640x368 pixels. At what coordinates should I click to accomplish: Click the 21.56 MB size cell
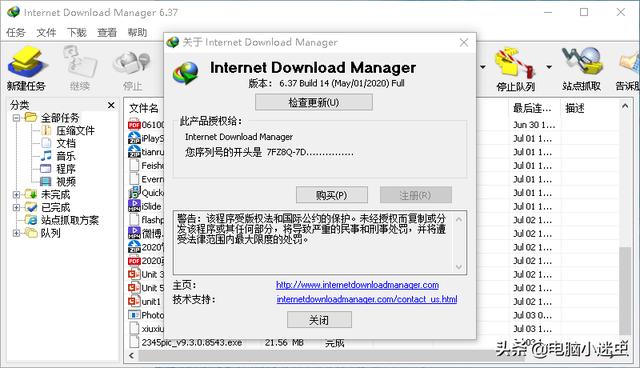click(x=284, y=343)
